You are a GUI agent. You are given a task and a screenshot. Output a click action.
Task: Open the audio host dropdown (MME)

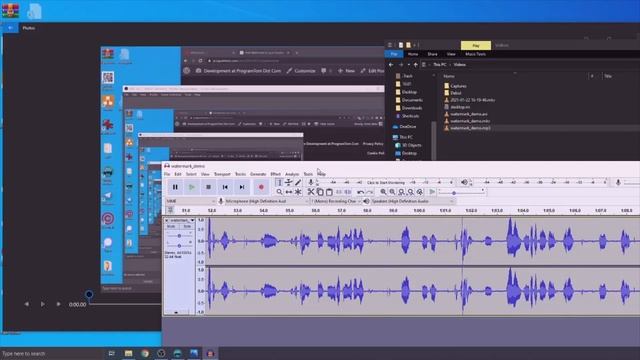190,201
